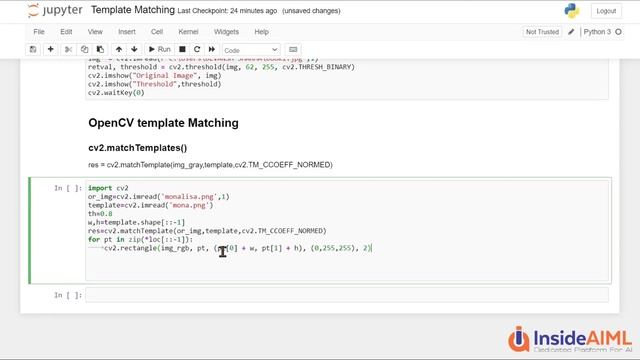
Task: Open the File menu
Action: click(39, 32)
